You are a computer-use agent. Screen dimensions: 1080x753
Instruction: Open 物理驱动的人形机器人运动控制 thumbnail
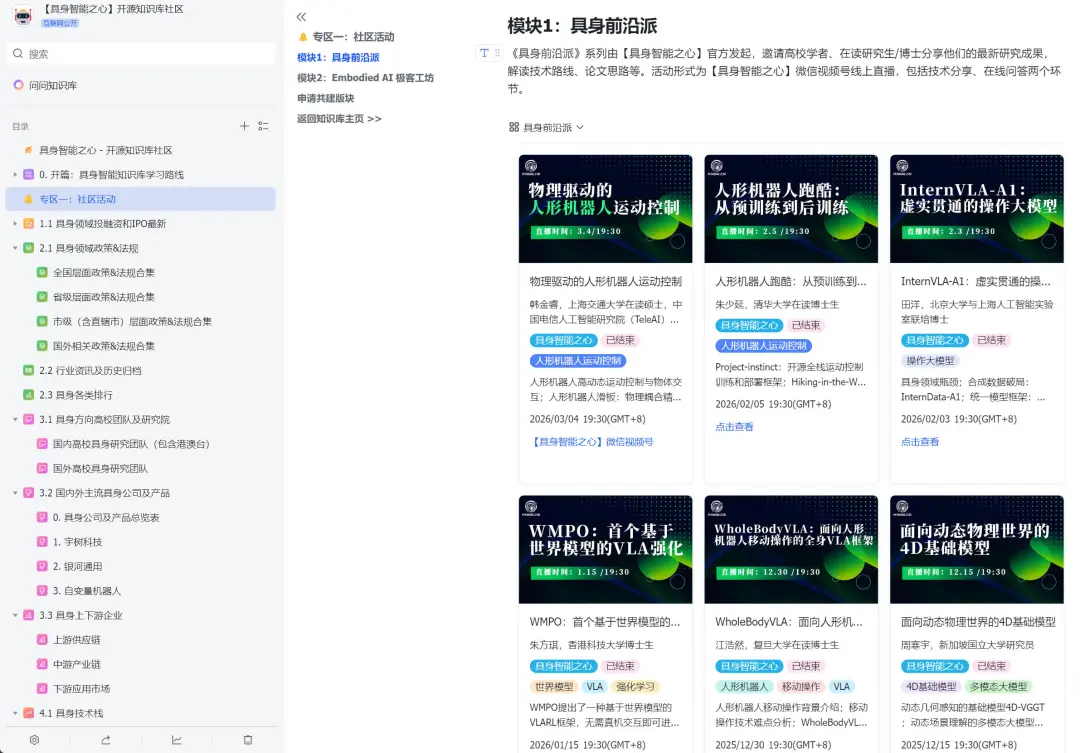pyautogui.click(x=605, y=209)
